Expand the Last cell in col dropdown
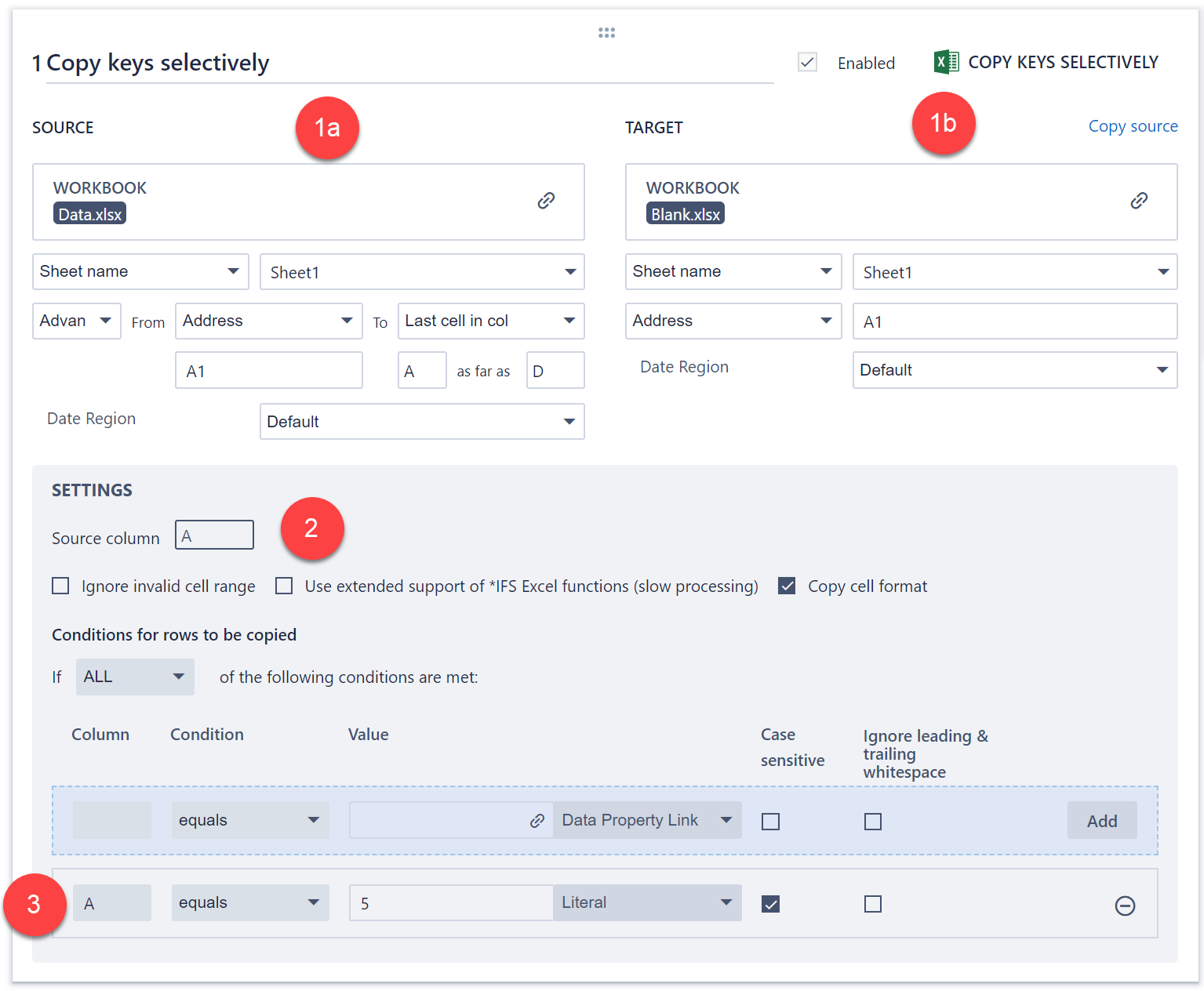 point(490,321)
